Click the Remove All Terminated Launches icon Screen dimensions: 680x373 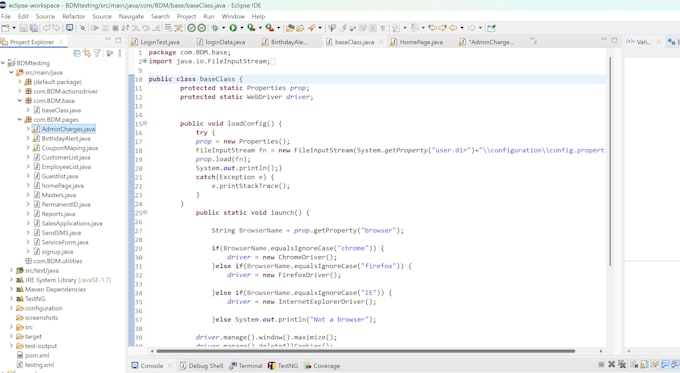coord(622,364)
